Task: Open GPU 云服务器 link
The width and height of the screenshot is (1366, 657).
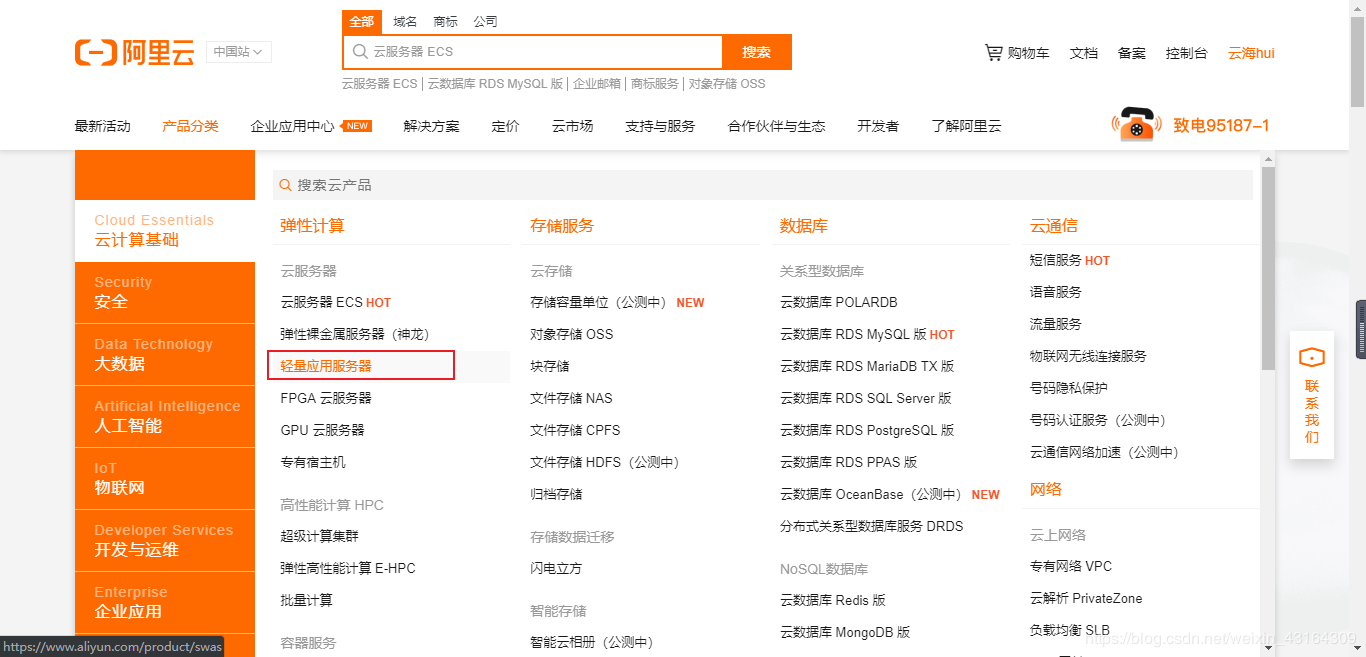Action: click(322, 430)
